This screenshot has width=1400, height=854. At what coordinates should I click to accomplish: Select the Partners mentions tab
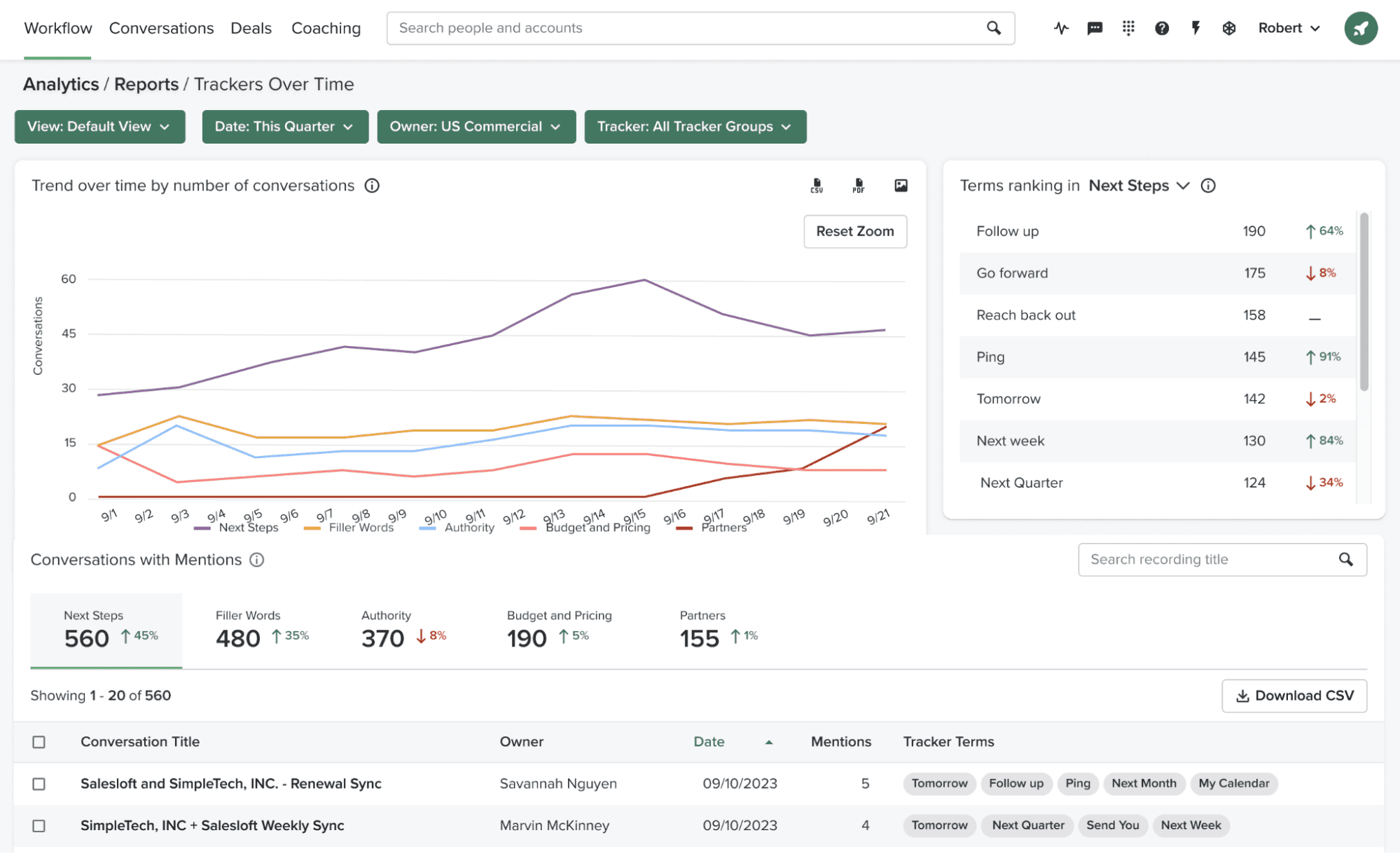(x=719, y=631)
